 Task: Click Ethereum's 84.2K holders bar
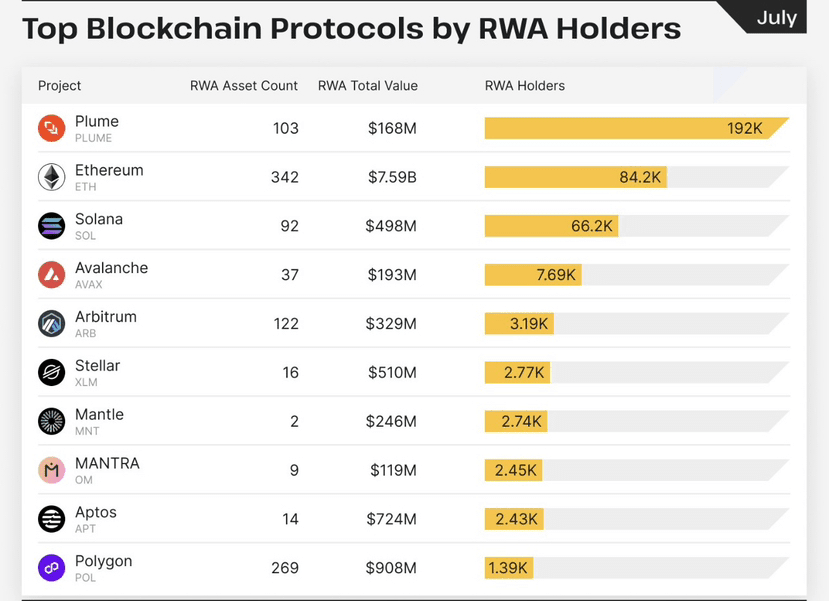[575, 177]
